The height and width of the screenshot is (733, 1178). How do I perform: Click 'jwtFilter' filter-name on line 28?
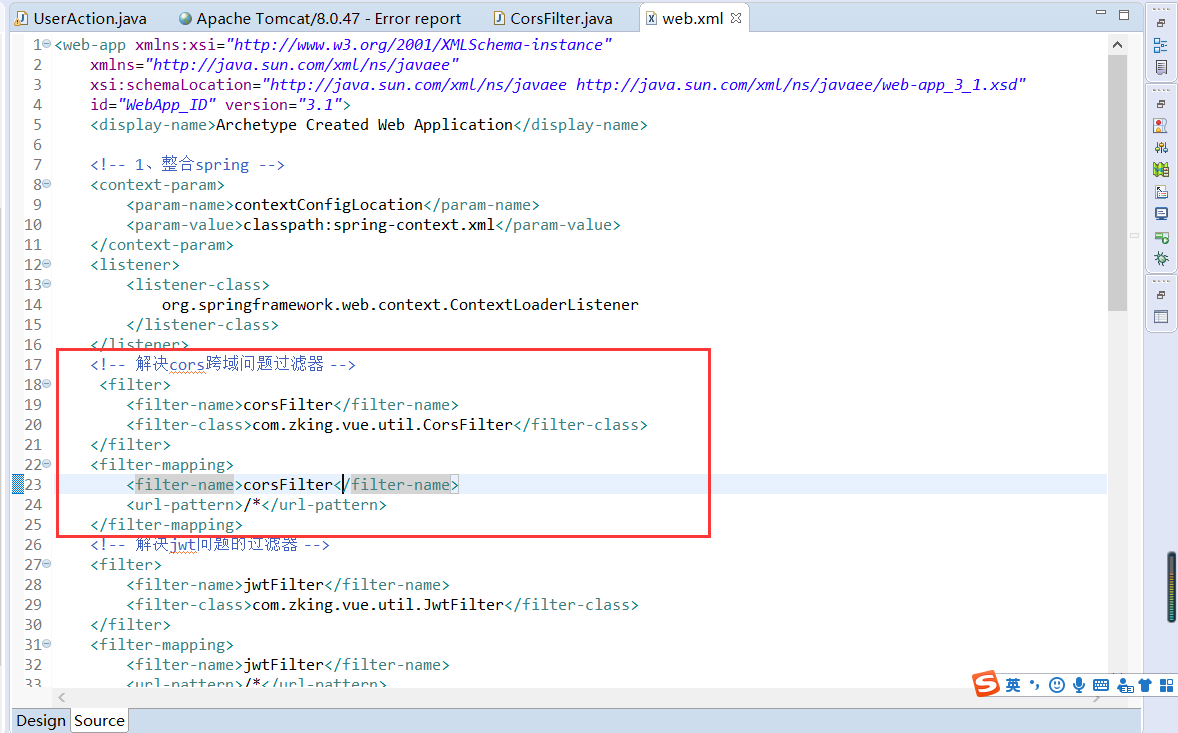[x=283, y=584]
